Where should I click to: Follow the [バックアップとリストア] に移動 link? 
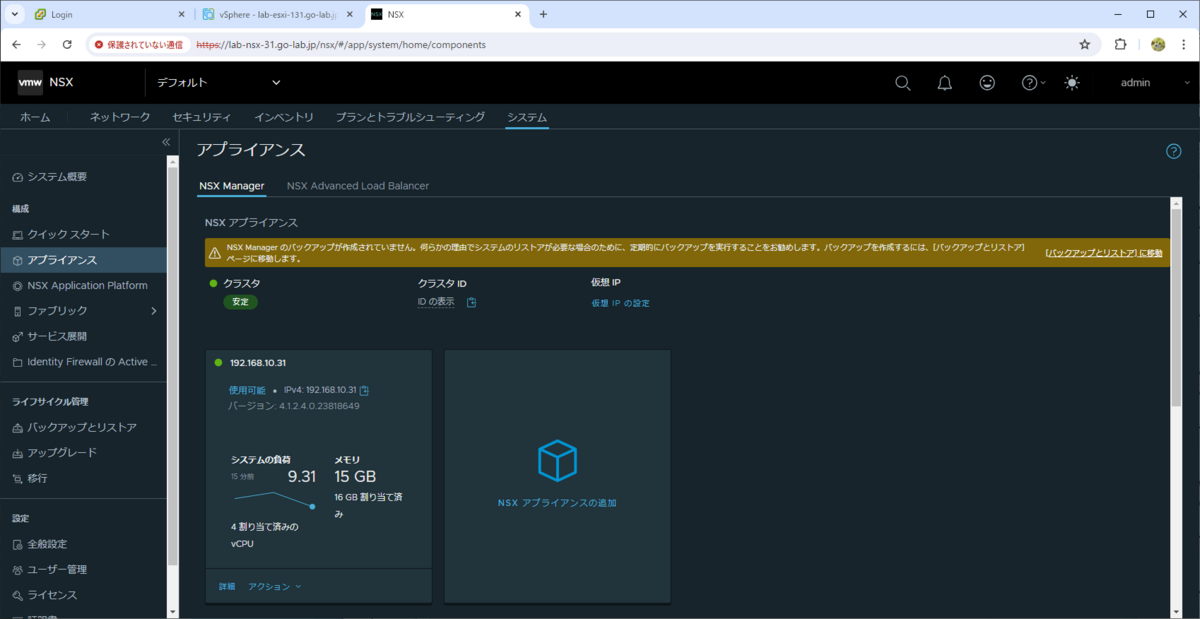point(1104,253)
